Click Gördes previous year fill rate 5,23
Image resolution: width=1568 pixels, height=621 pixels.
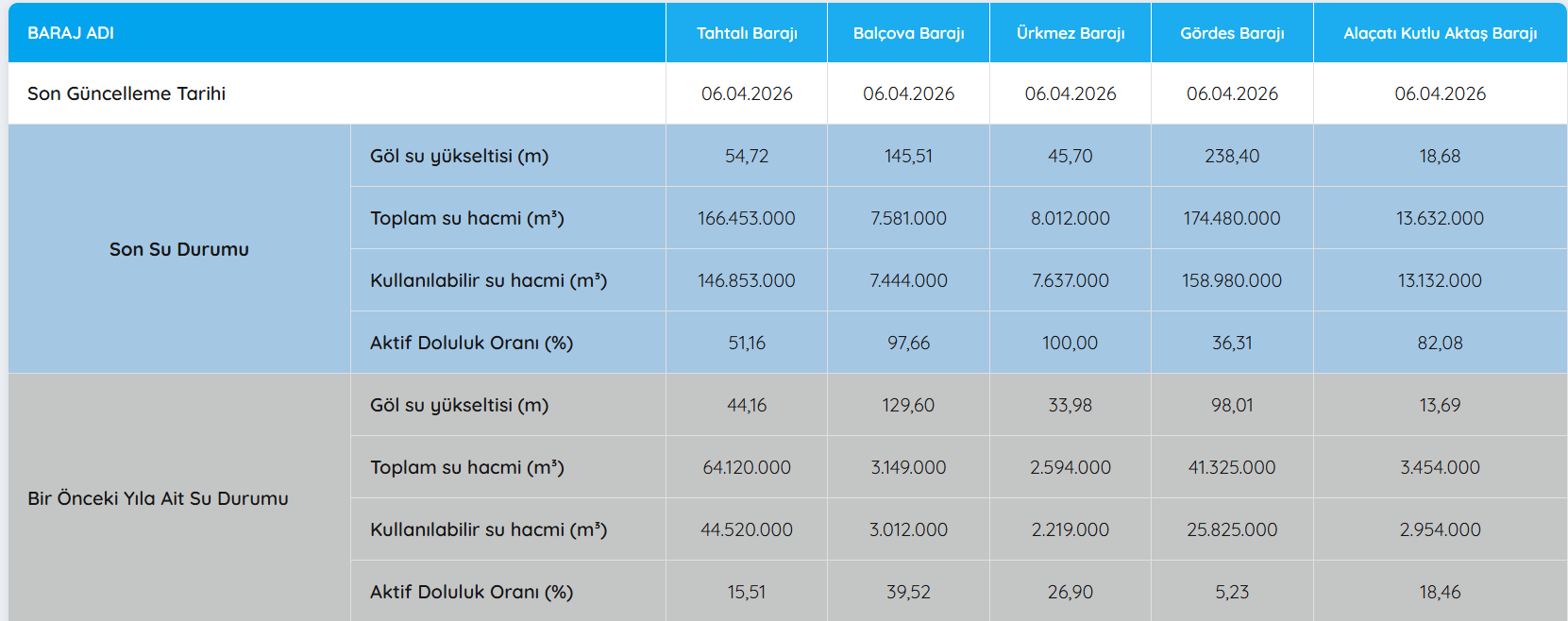(1232, 592)
